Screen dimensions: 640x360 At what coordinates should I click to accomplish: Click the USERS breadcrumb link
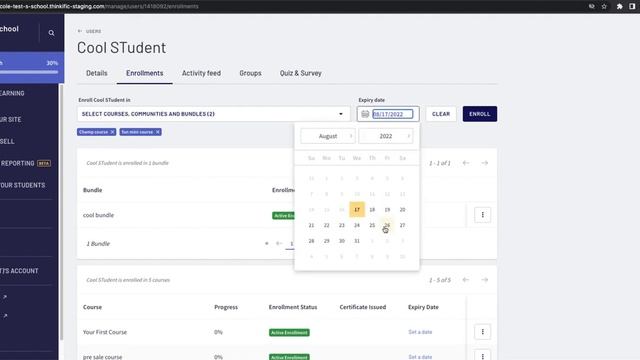click(93, 31)
